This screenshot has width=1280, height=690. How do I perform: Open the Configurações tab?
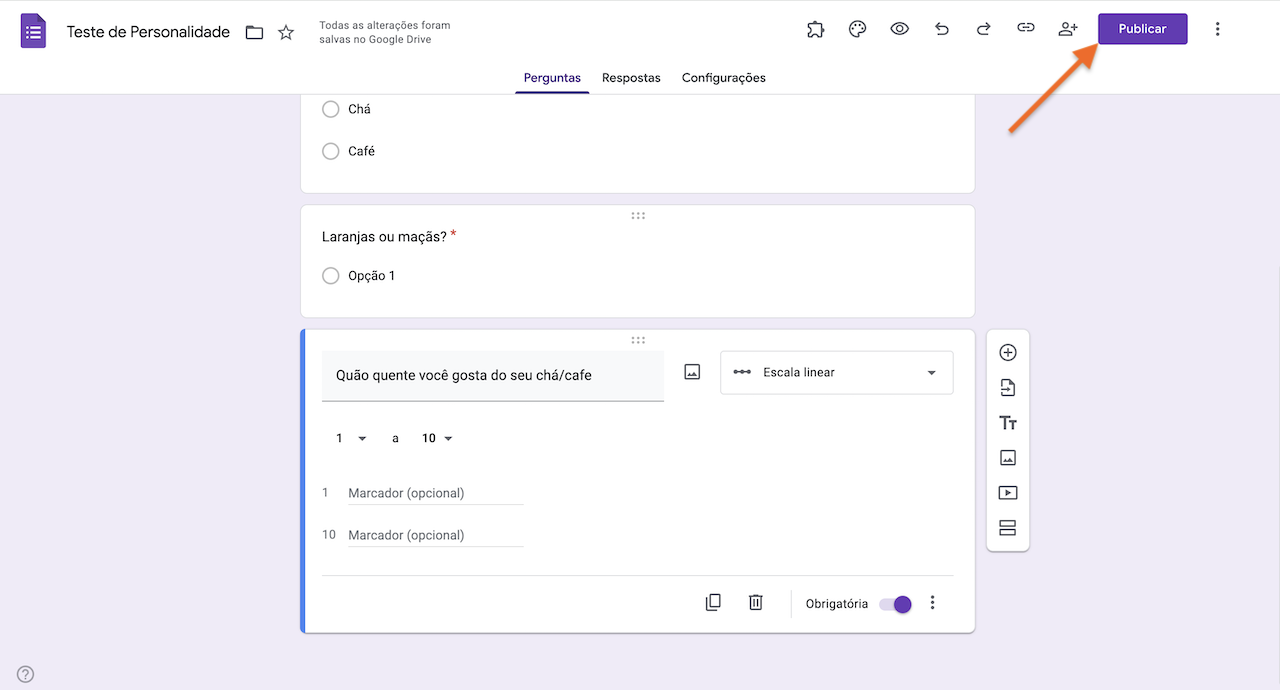pyautogui.click(x=723, y=78)
